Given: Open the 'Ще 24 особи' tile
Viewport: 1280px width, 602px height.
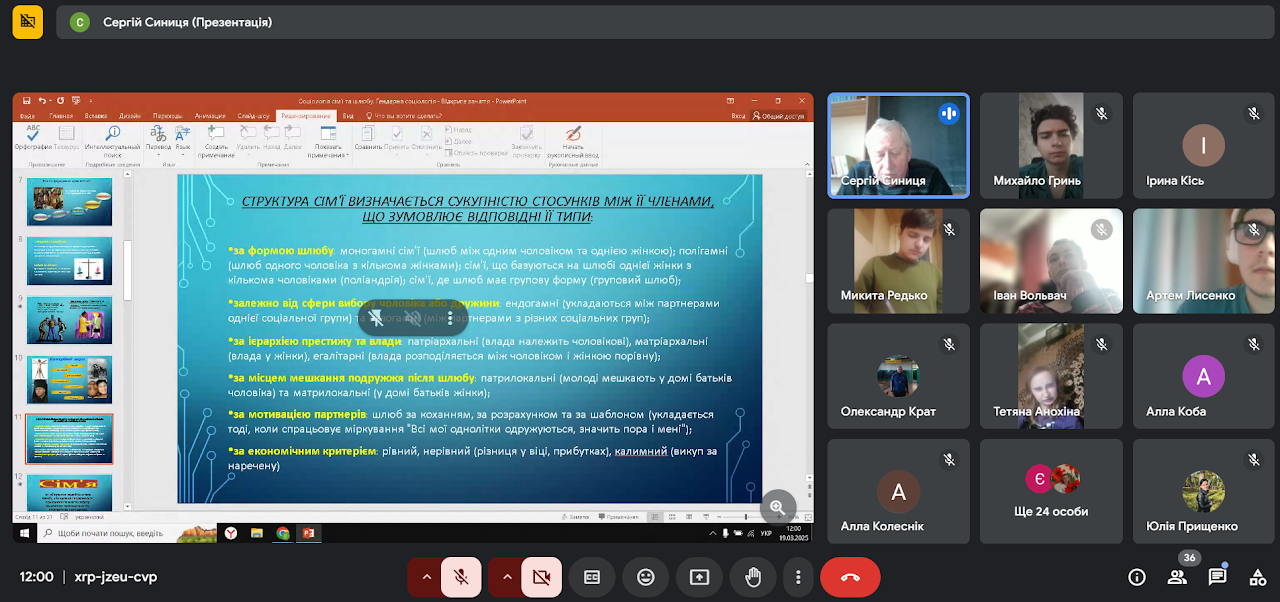Looking at the screenshot, I should point(1051,491).
